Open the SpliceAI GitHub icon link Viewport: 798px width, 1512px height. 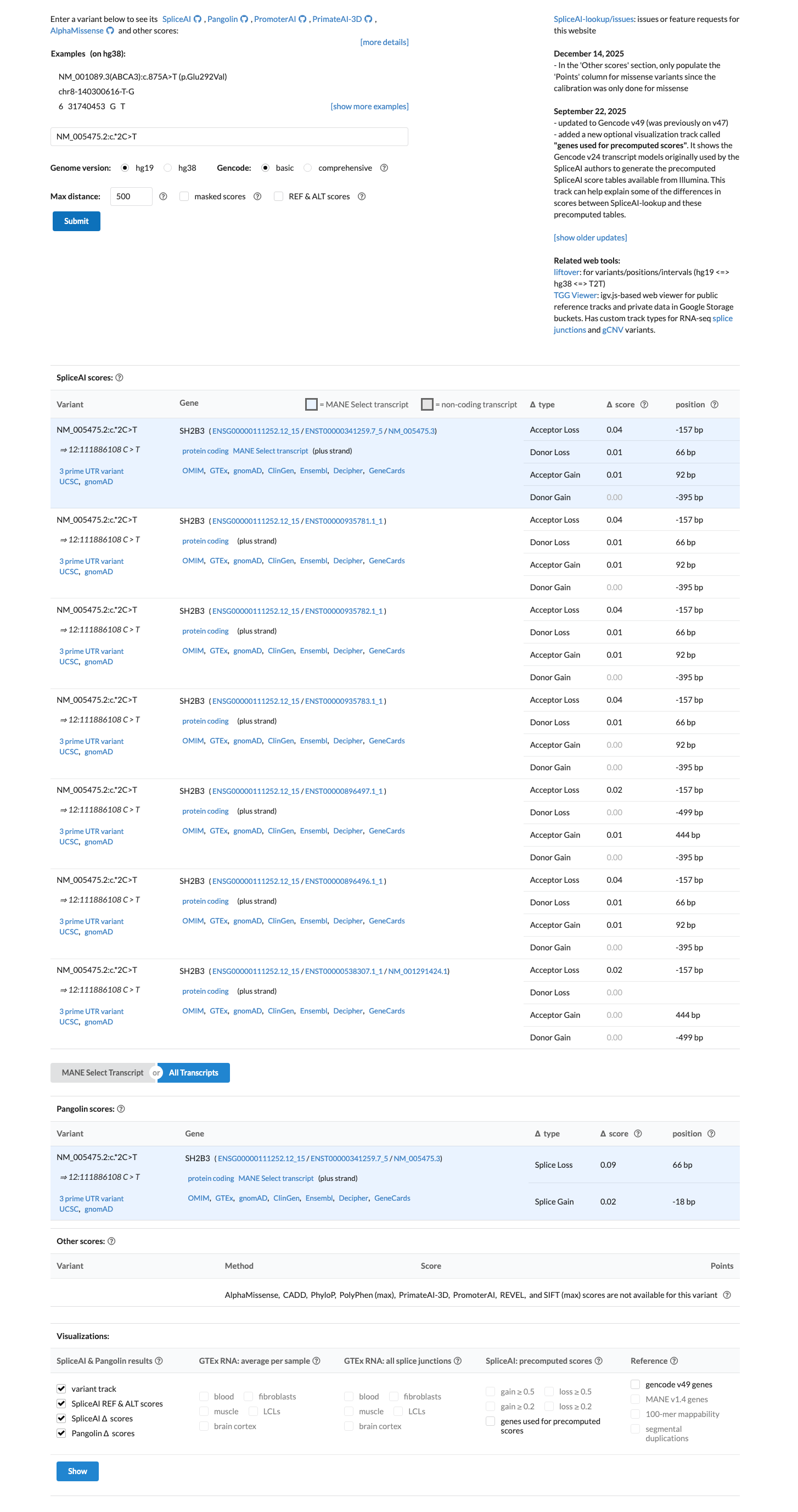pyautogui.click(x=198, y=19)
